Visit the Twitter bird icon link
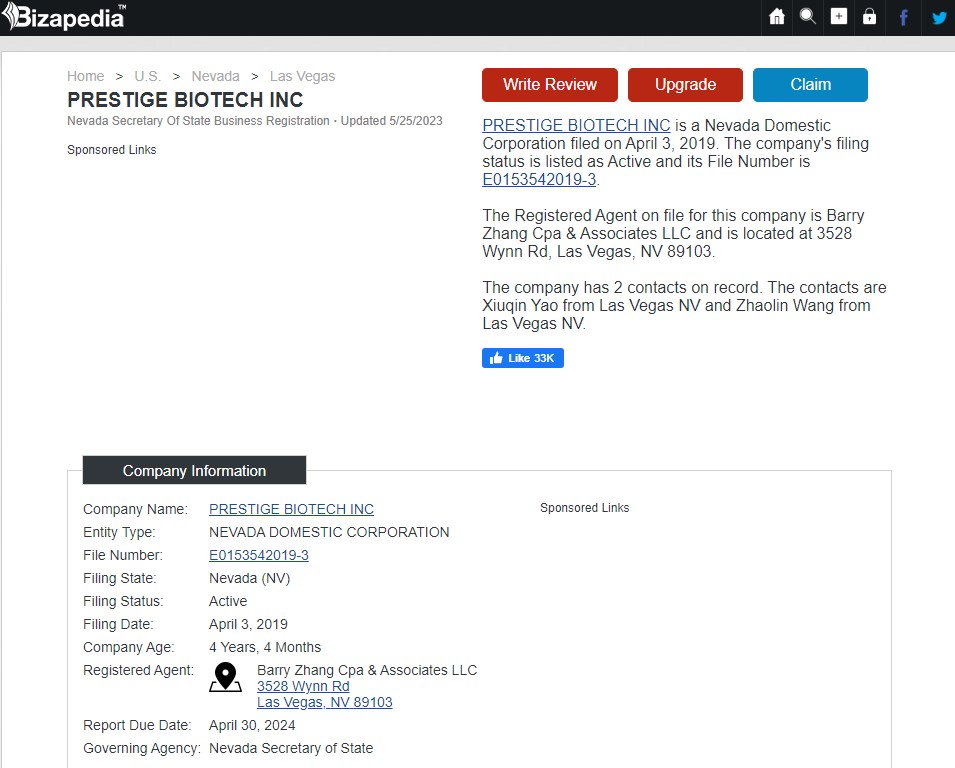Screen dimensions: 955x768 click(939, 18)
